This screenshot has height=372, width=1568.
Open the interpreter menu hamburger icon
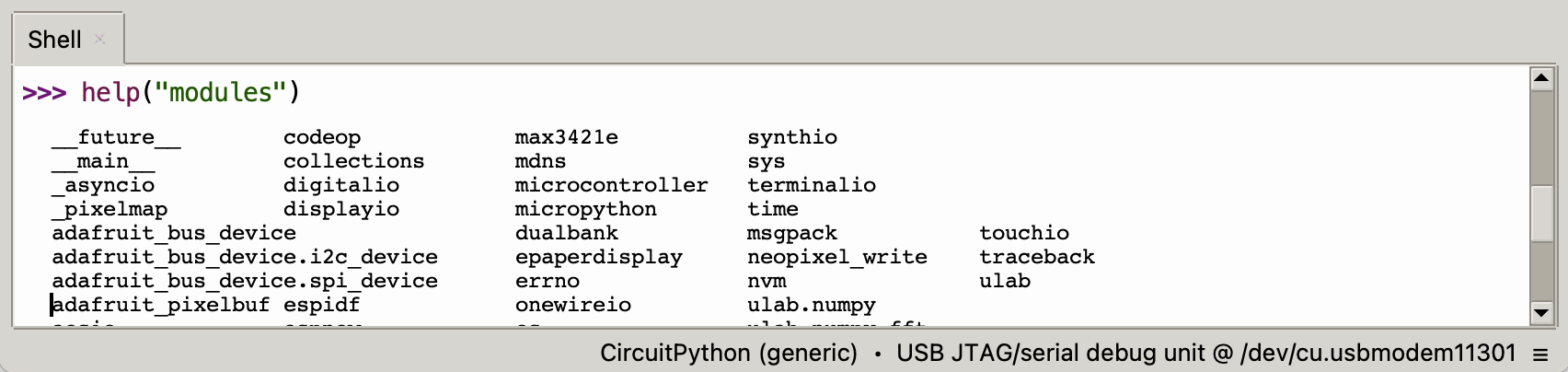coord(1540,354)
